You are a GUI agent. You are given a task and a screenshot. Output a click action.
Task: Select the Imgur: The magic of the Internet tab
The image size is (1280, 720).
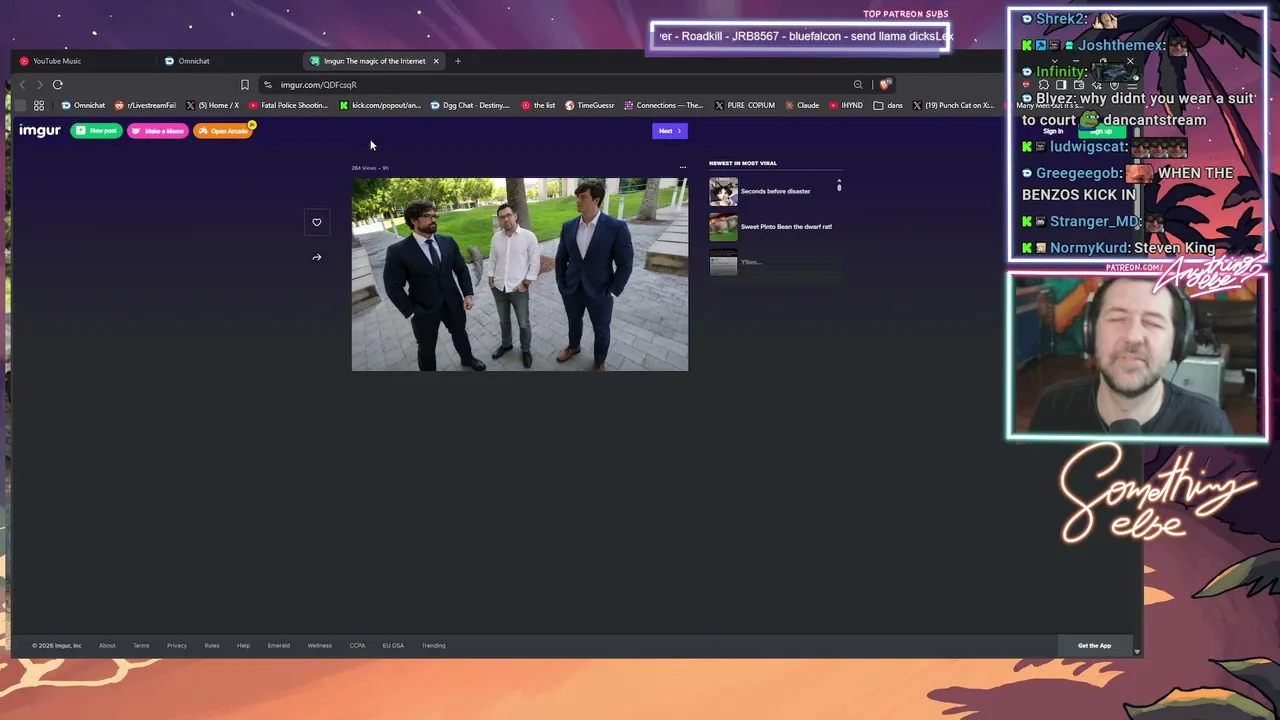pyautogui.click(x=375, y=61)
